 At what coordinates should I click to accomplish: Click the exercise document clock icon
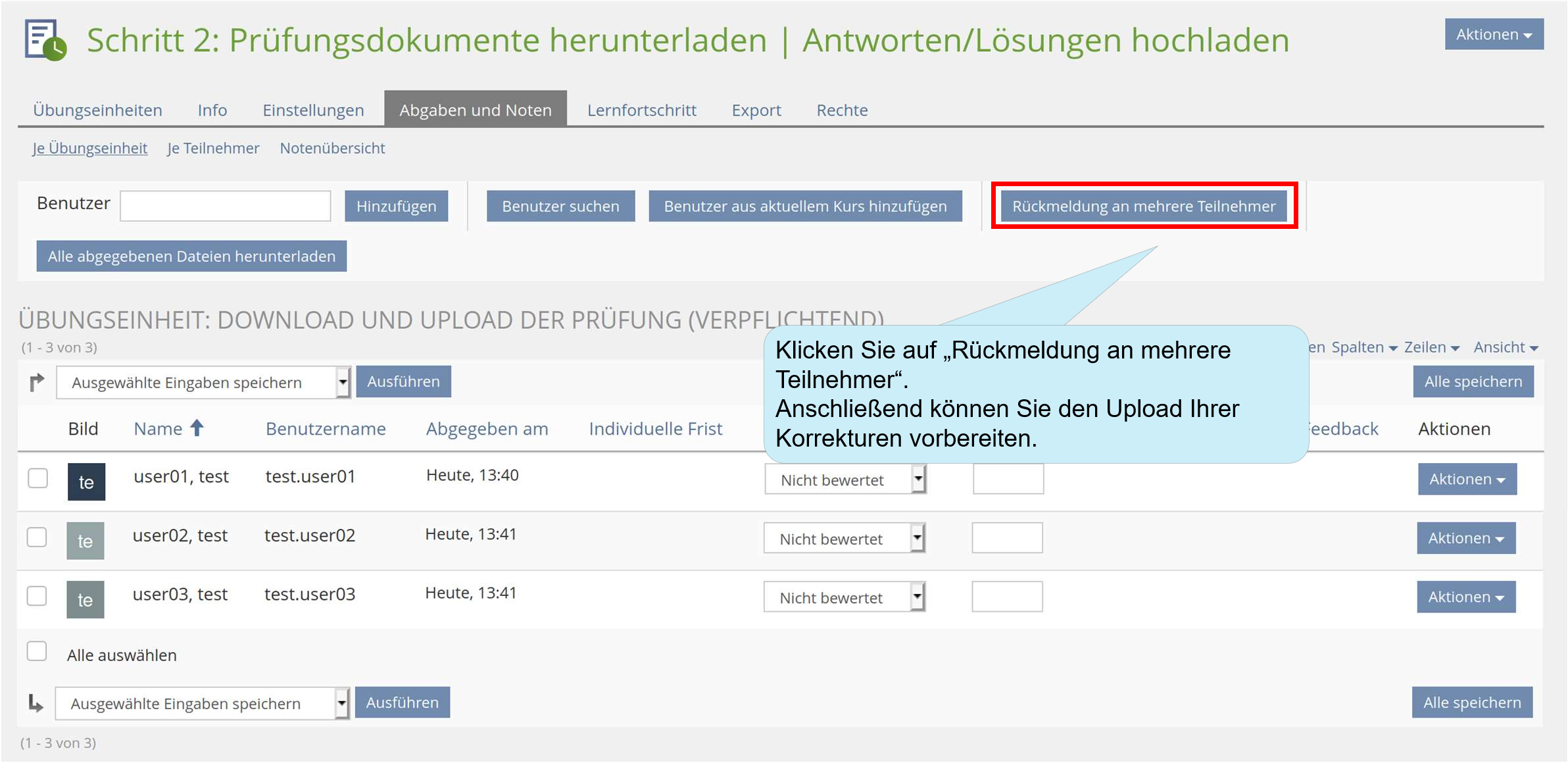[46, 39]
